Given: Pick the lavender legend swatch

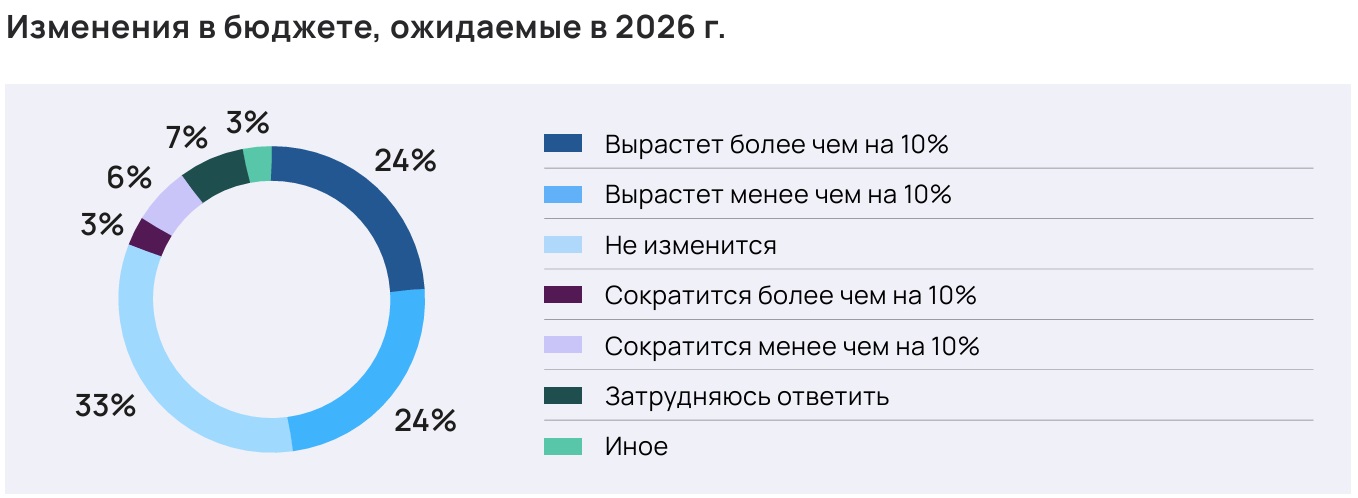Looking at the screenshot, I should coord(563,346).
